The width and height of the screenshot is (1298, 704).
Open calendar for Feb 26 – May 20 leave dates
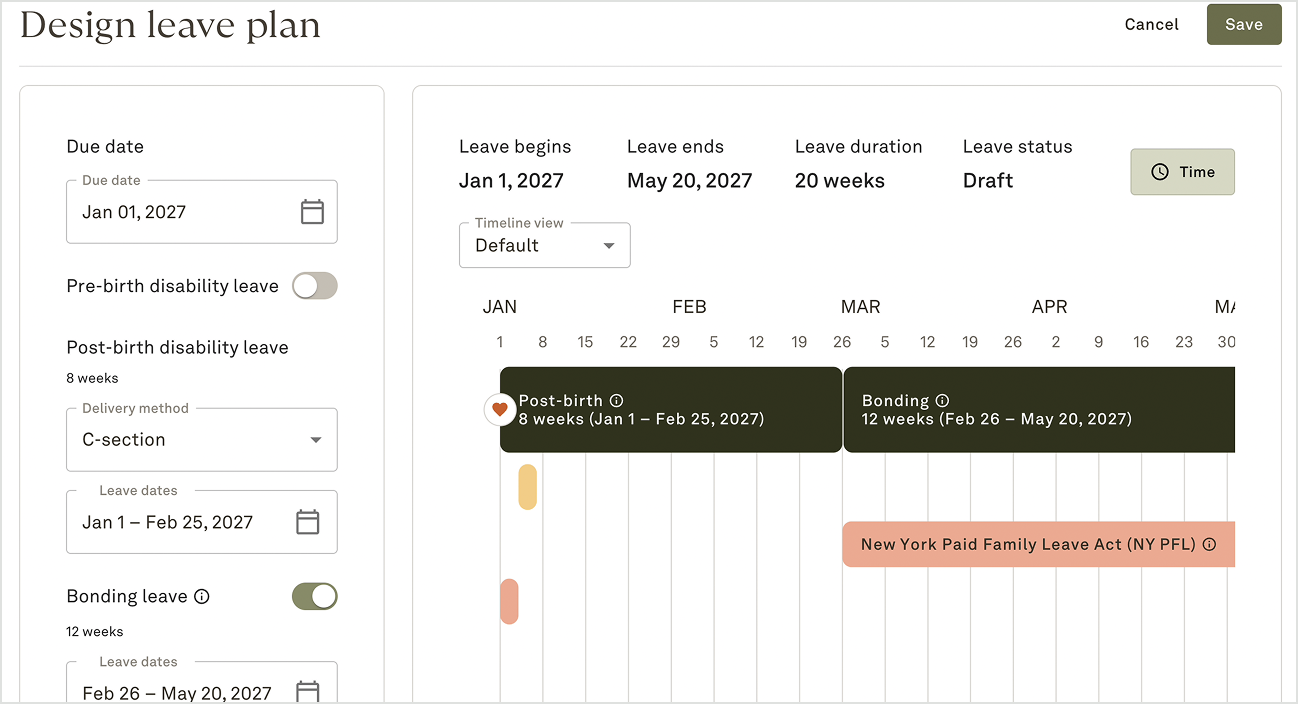(x=308, y=692)
